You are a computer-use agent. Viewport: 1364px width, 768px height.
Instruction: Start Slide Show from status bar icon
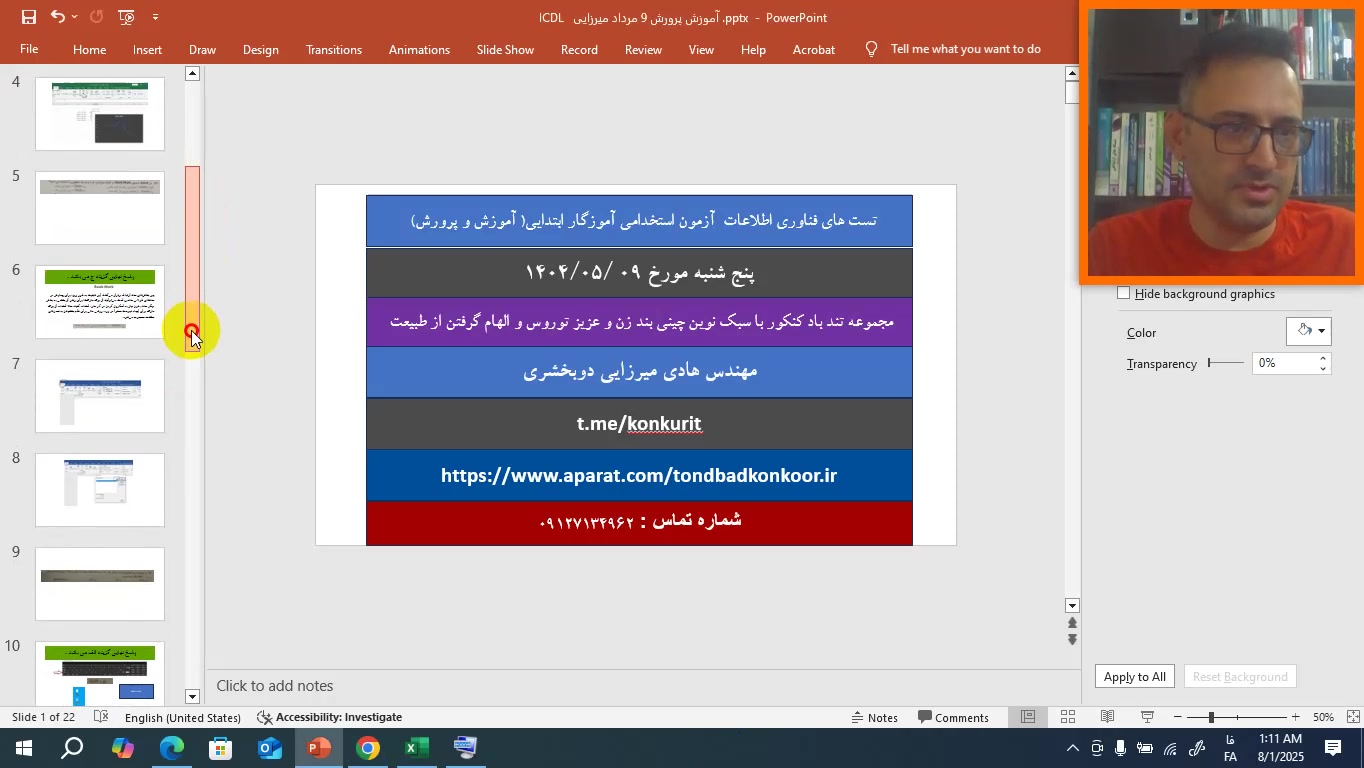1148,717
